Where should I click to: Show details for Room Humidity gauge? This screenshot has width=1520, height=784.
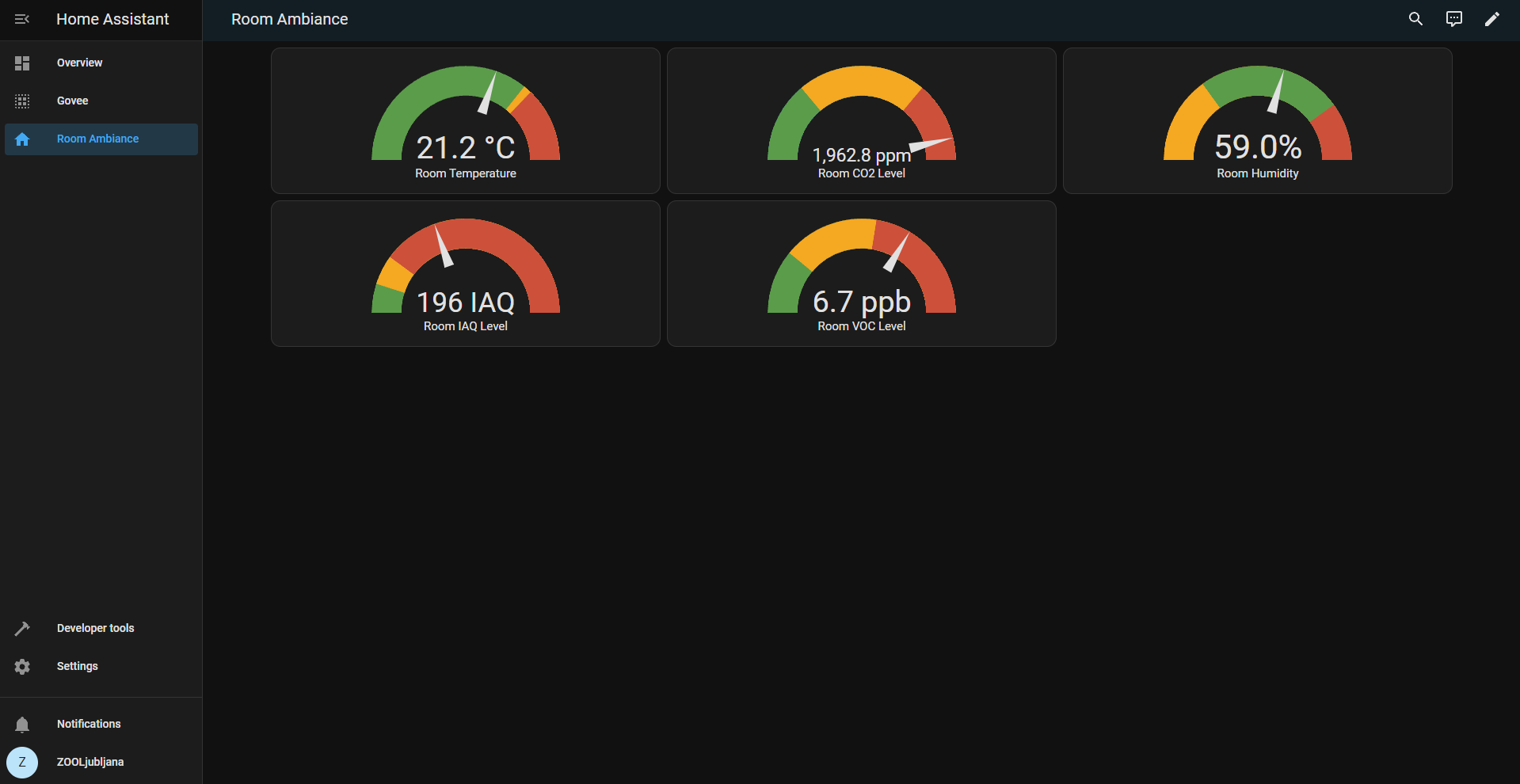[1257, 121]
